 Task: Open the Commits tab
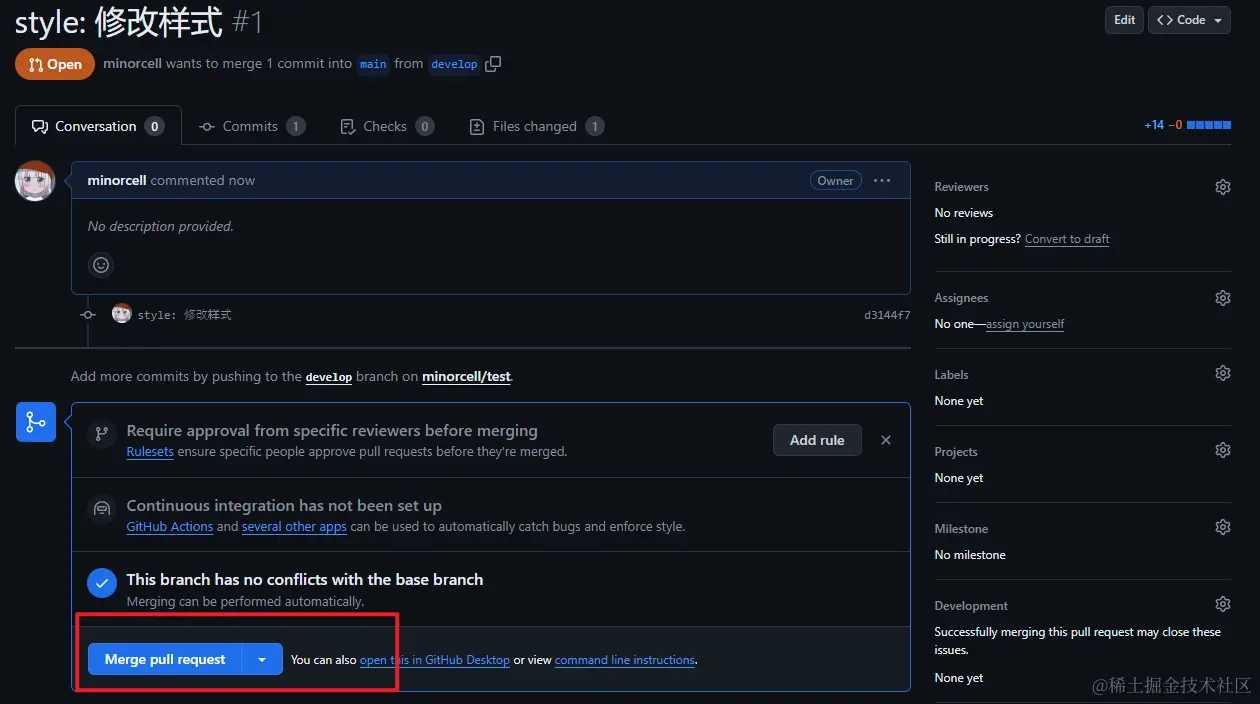[252, 126]
